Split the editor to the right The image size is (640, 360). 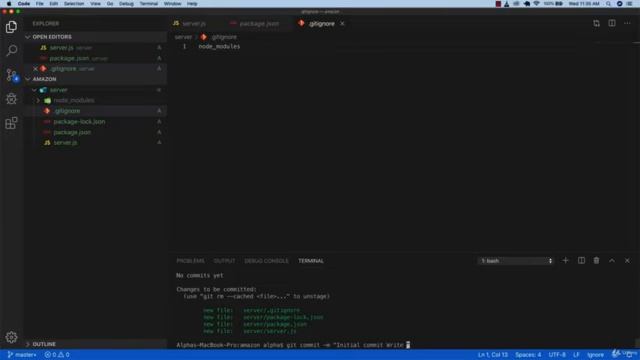[612, 24]
